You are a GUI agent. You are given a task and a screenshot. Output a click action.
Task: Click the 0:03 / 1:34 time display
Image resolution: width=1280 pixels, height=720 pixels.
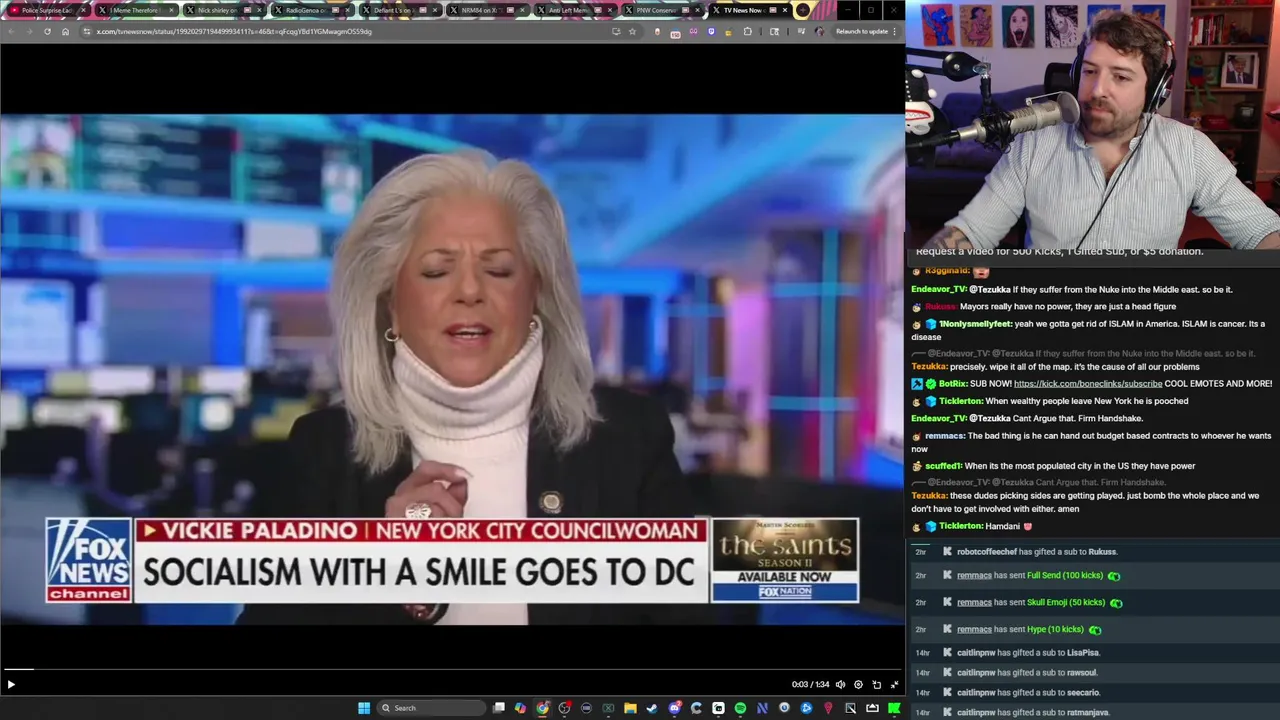tap(810, 685)
